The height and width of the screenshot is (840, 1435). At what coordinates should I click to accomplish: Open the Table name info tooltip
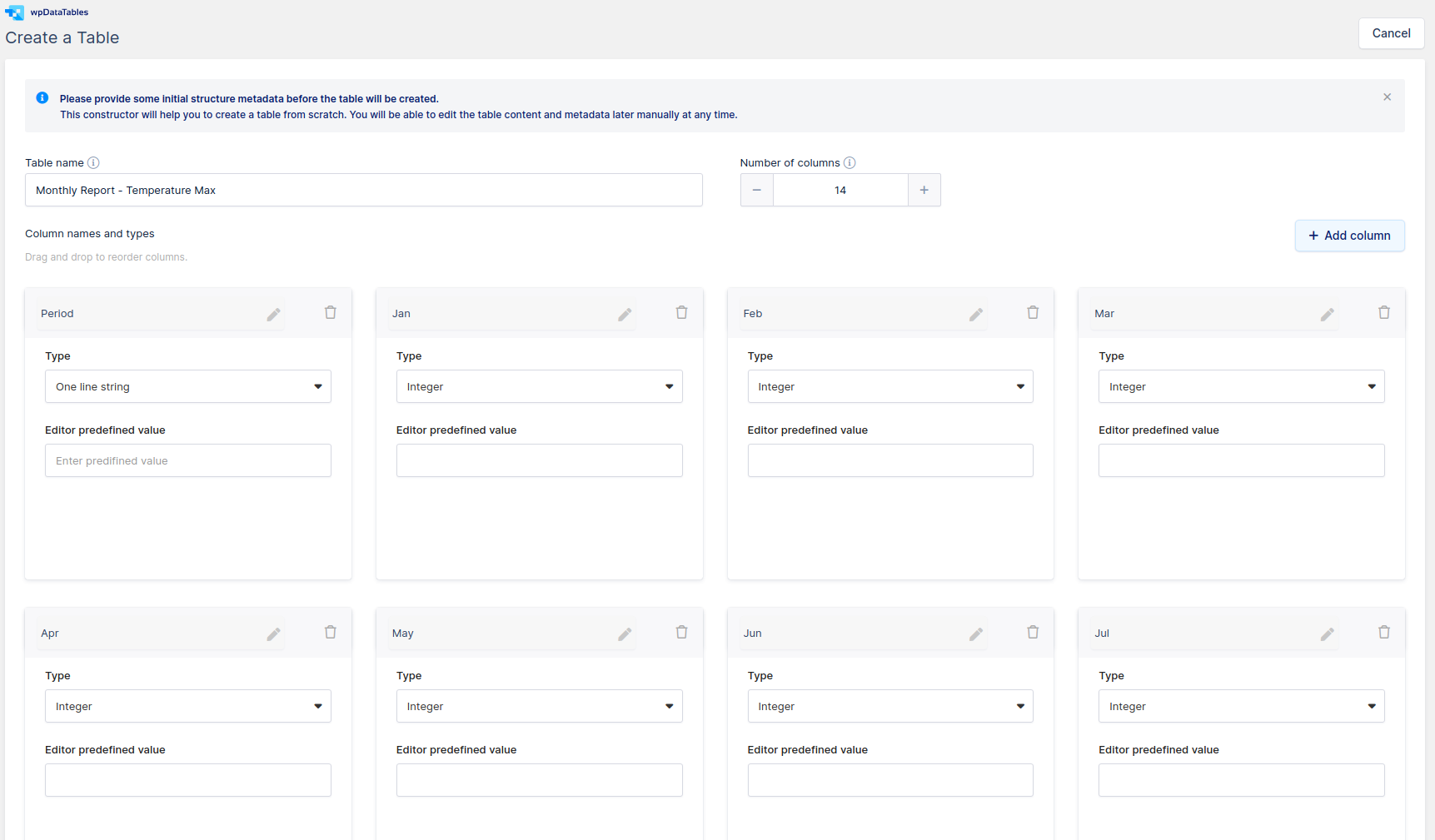[x=93, y=162]
